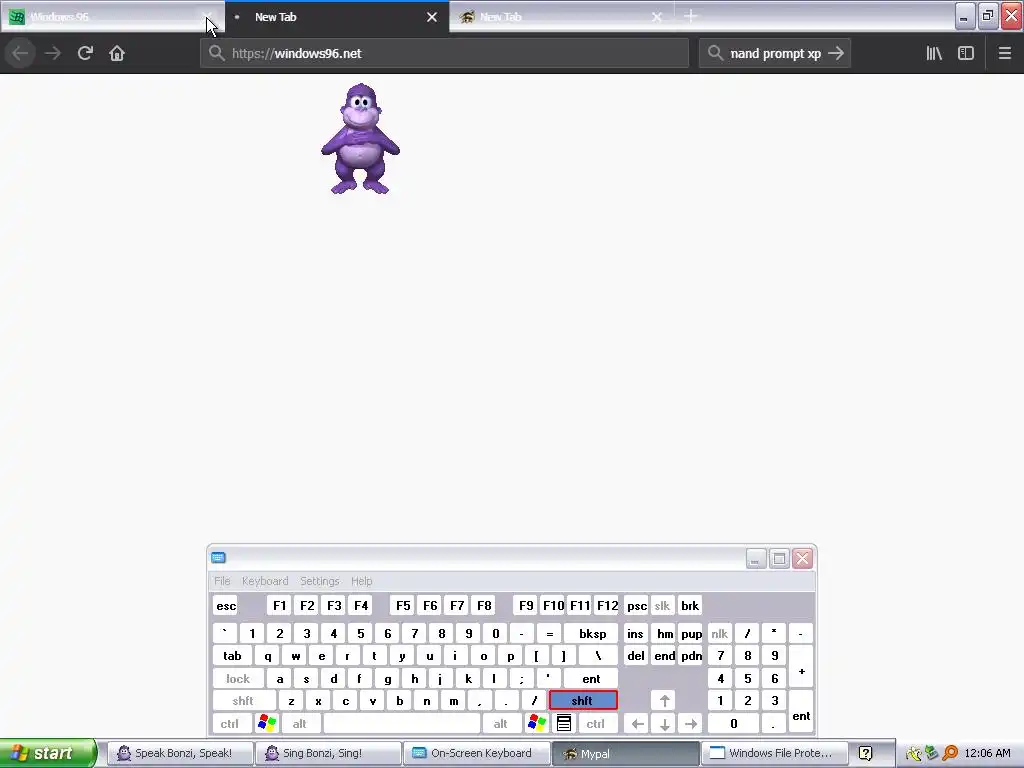Viewport: 1024px width, 768px height.
Task: Open the File menu of On-Screen Keyboard
Action: [x=222, y=581]
